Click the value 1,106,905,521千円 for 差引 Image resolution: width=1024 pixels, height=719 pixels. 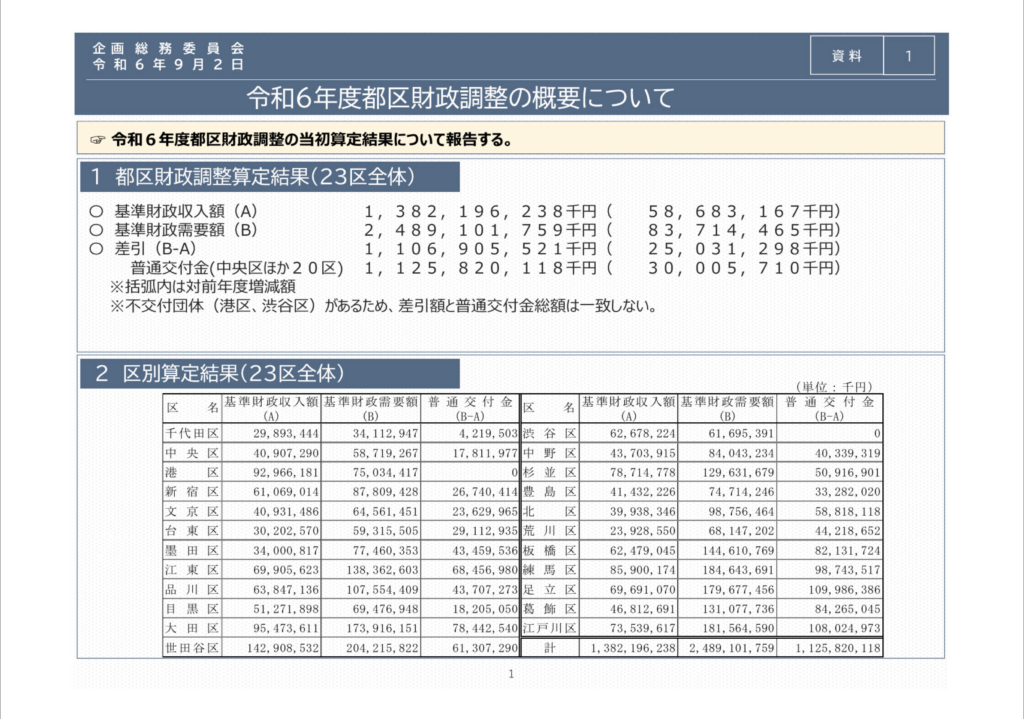coord(481,249)
